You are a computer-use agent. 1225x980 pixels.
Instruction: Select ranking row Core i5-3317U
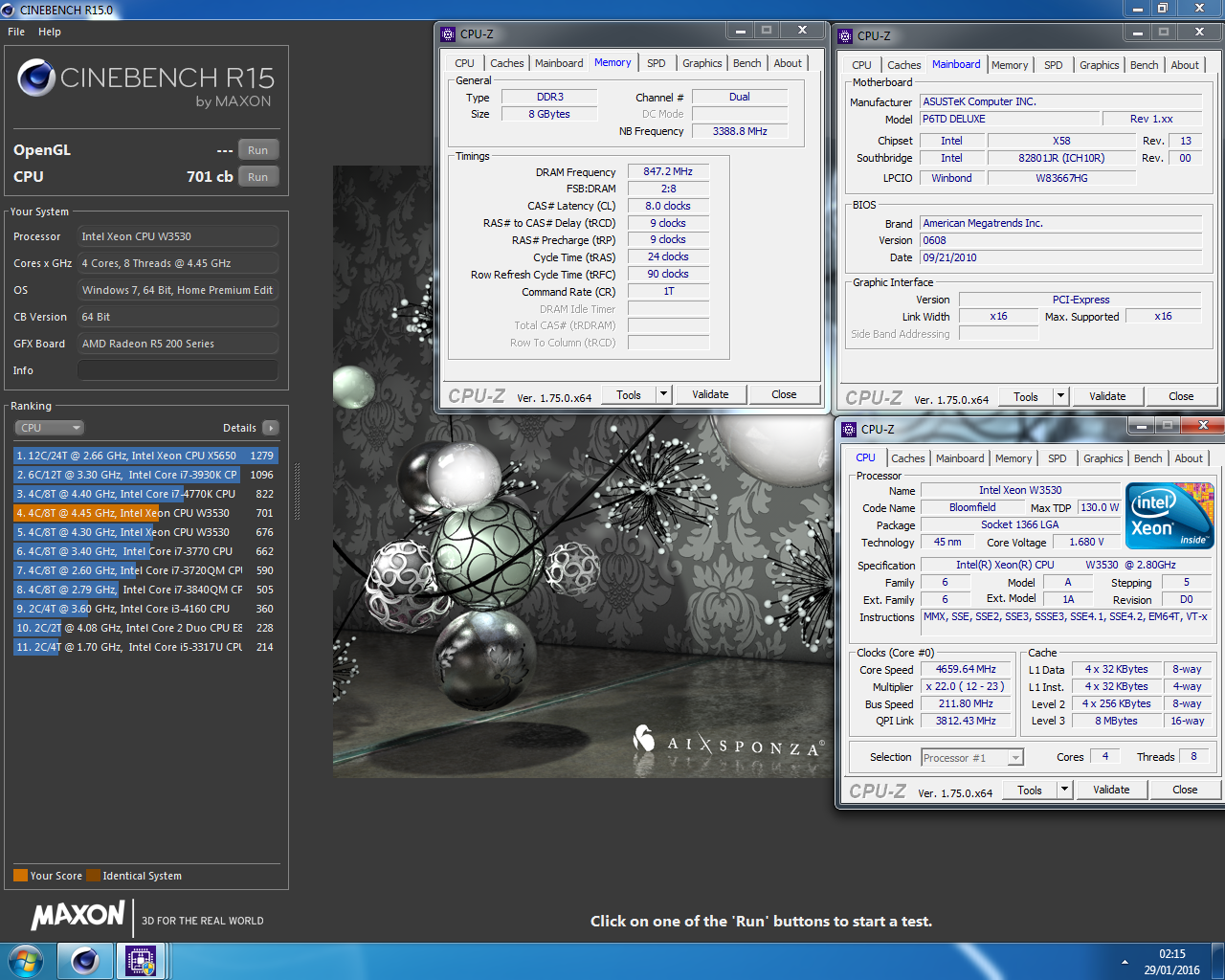[145, 647]
